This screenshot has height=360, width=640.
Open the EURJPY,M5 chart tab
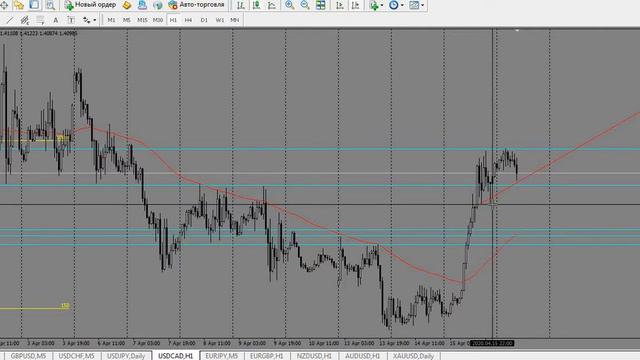tap(222, 356)
